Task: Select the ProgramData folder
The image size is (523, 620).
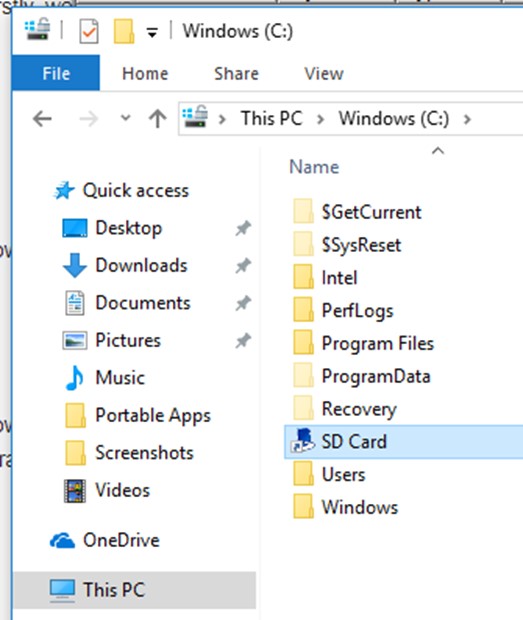Action: (x=376, y=376)
